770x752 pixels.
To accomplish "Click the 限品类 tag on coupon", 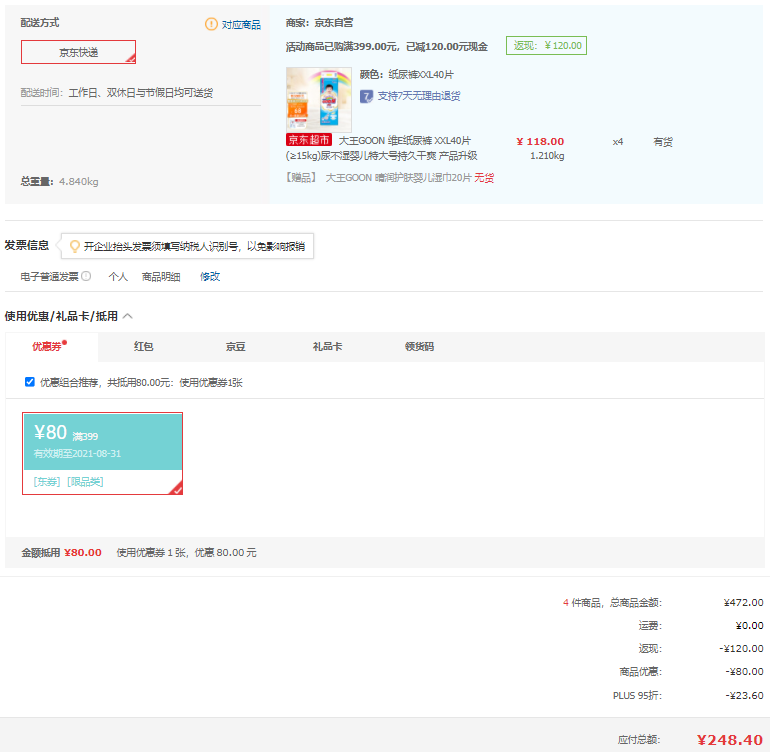I will 85,482.
